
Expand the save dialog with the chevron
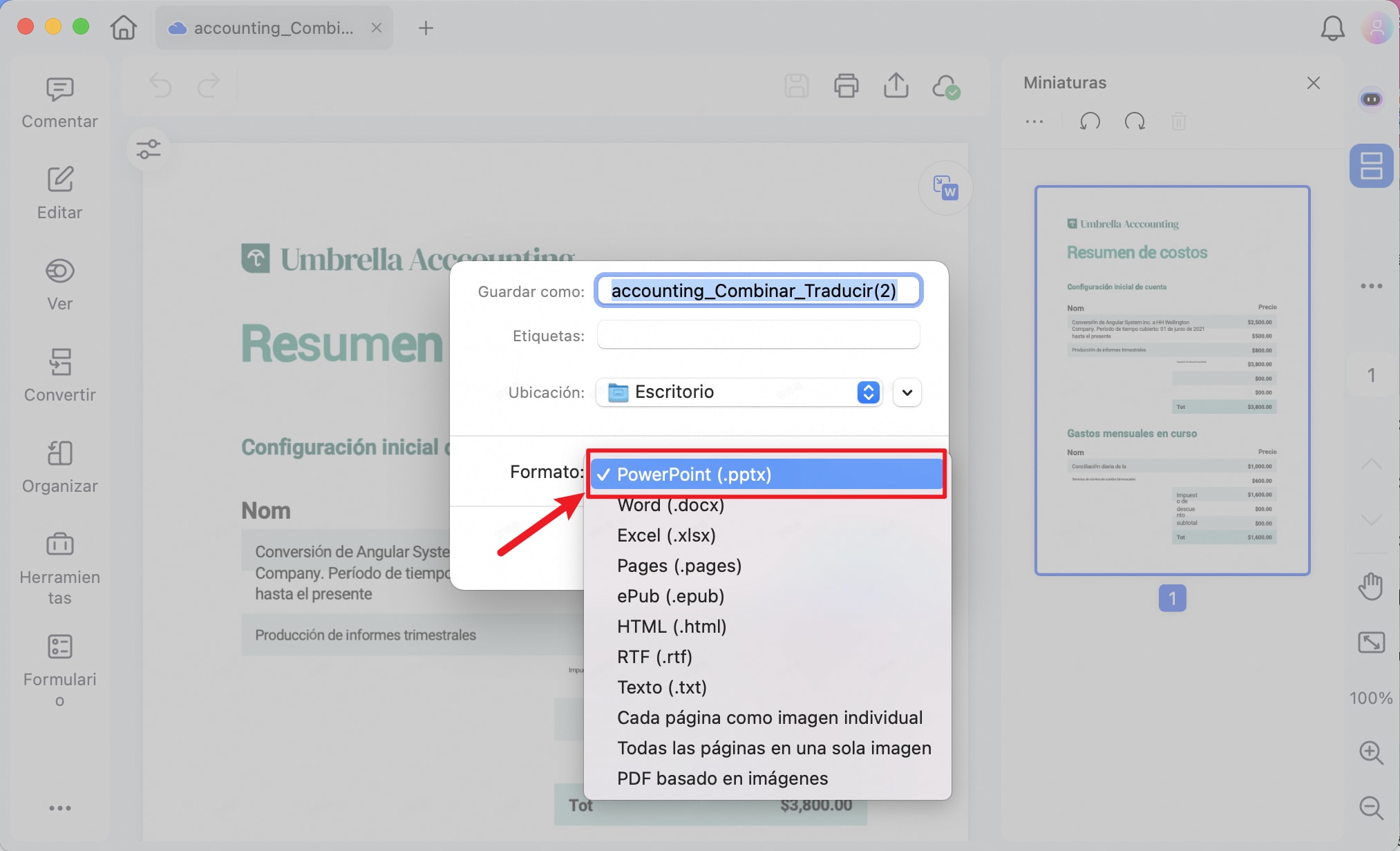[906, 392]
